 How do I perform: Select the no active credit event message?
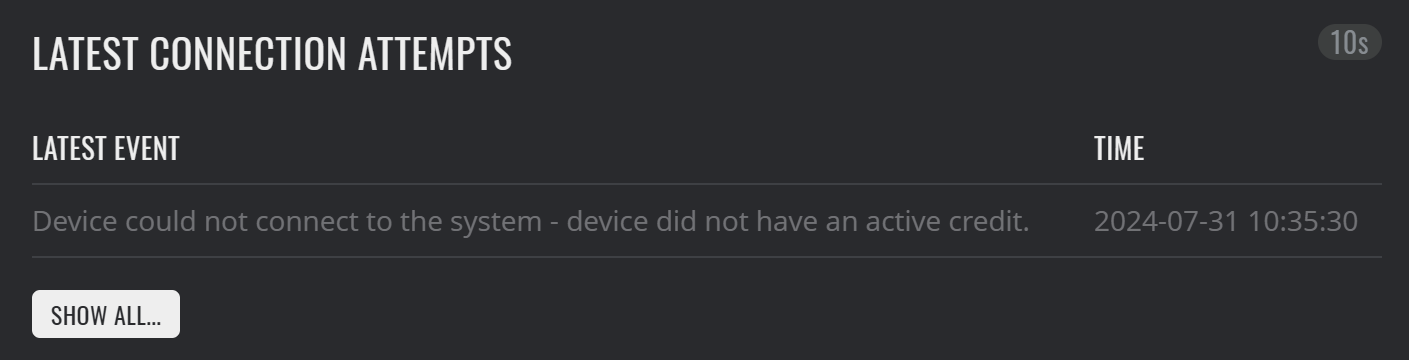[531, 221]
